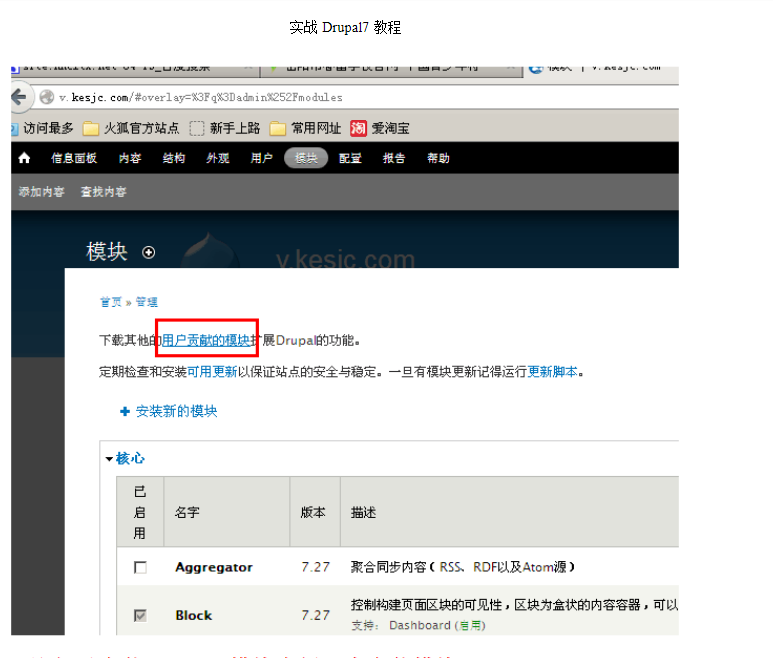Screen dimensions: 773x658
Task: Open the 帮助 admin menu
Action: click(x=438, y=158)
